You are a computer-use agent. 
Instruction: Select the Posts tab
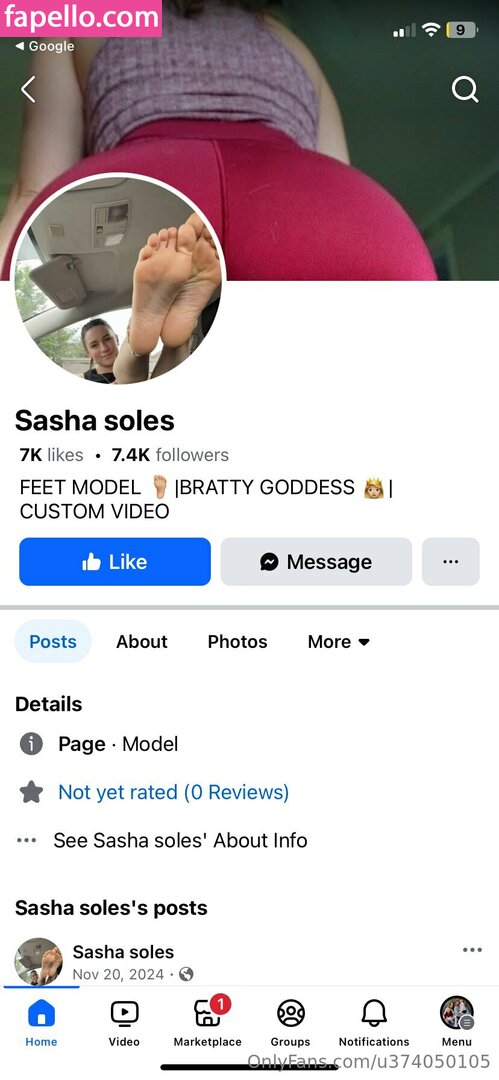pyautogui.click(x=53, y=641)
